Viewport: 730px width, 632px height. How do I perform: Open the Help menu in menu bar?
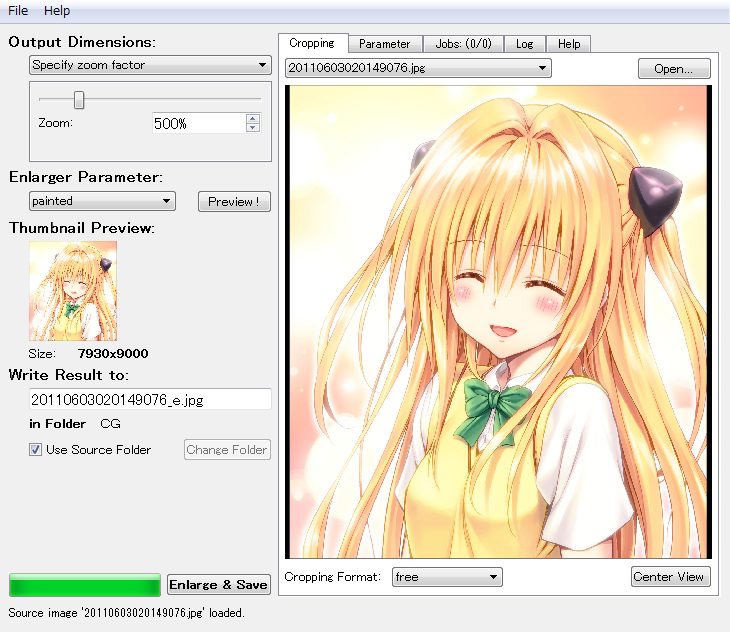click(x=57, y=10)
